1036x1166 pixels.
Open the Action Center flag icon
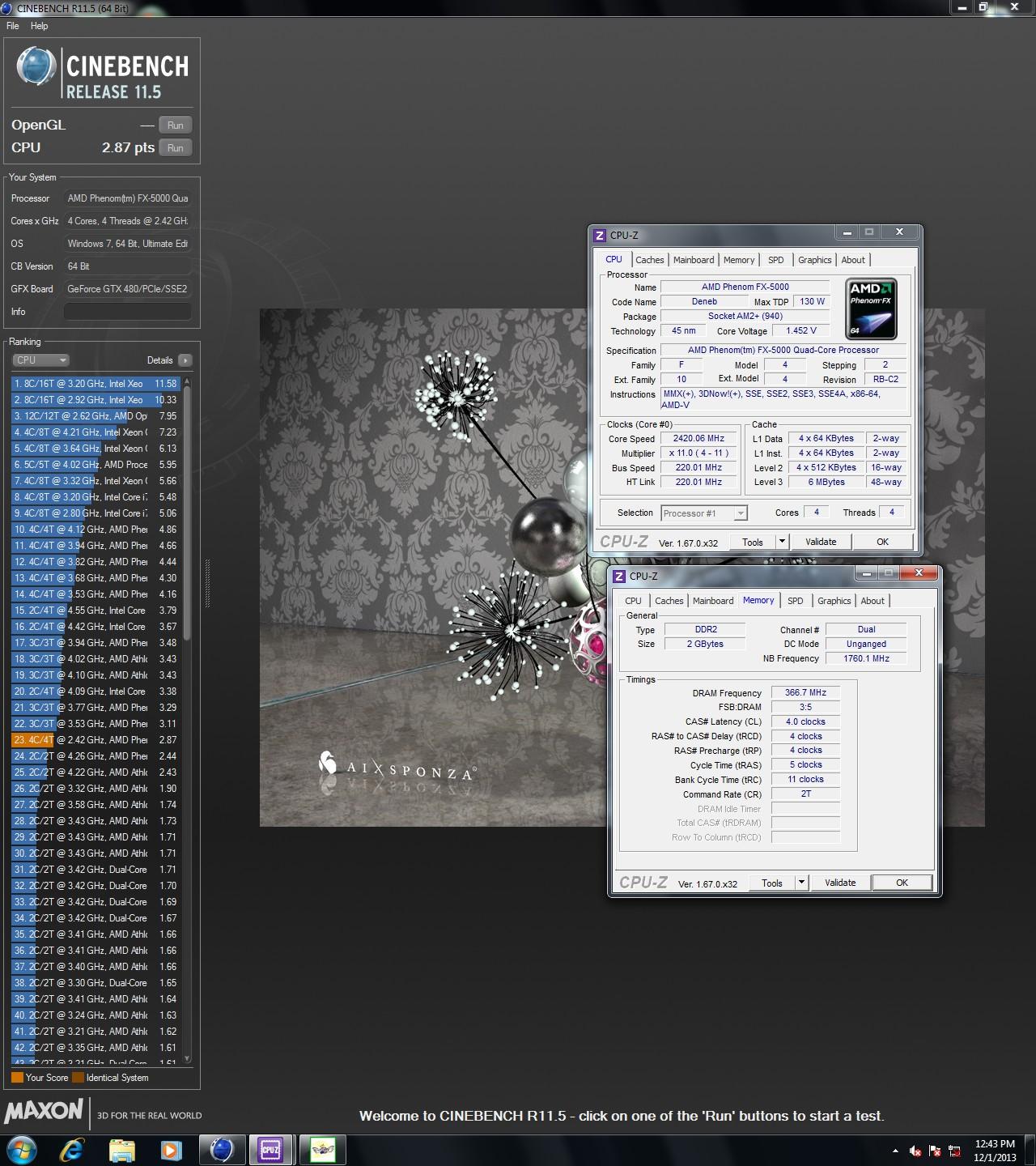936,1151
